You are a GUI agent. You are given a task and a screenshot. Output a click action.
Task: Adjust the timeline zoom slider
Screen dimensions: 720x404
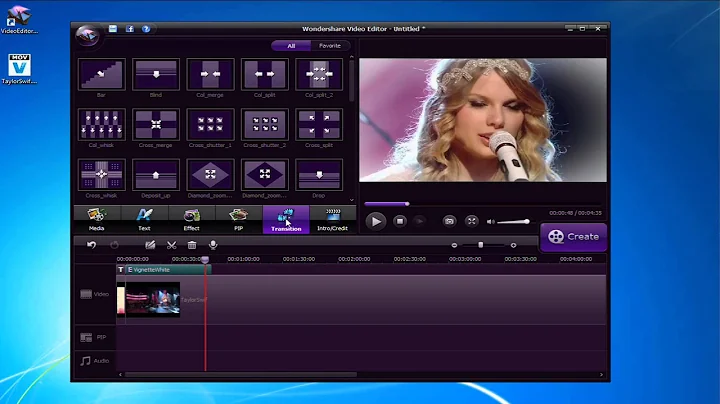tap(481, 245)
